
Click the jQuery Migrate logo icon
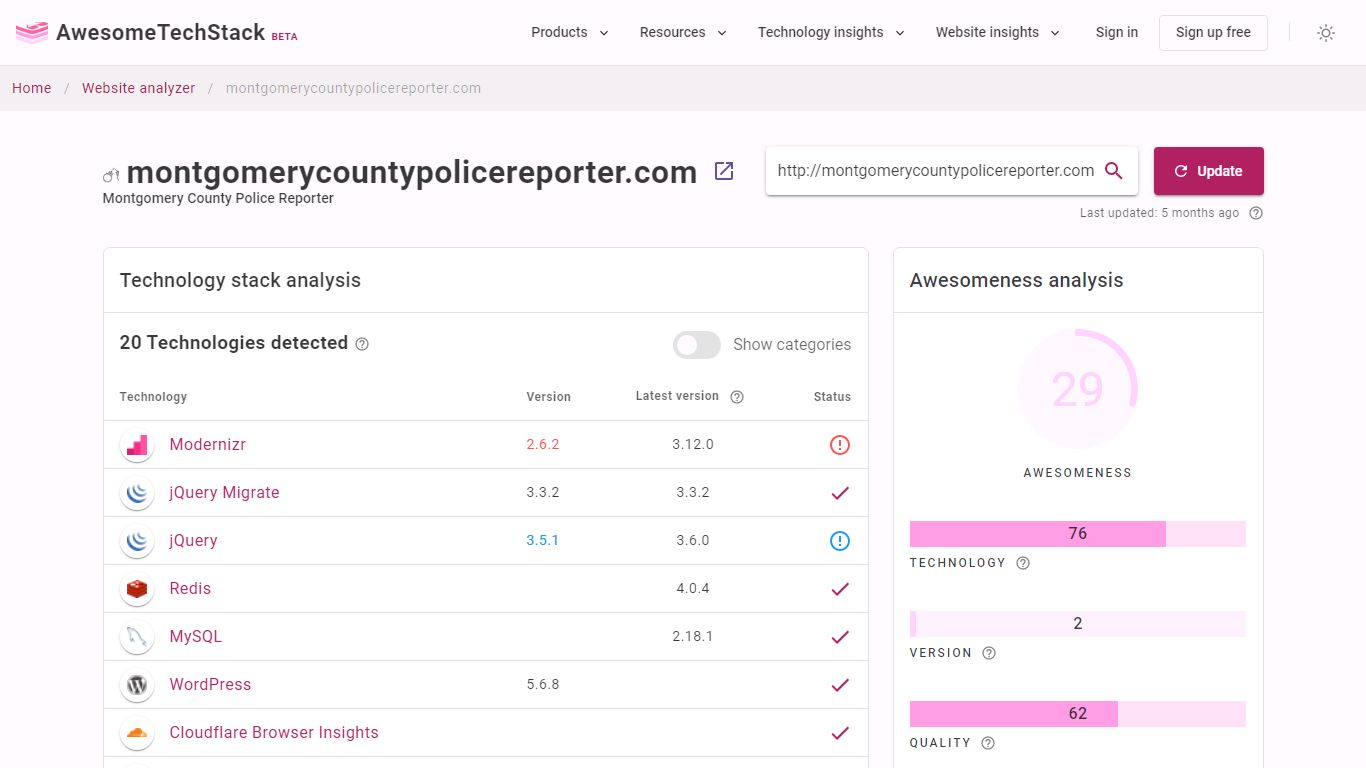click(x=137, y=493)
